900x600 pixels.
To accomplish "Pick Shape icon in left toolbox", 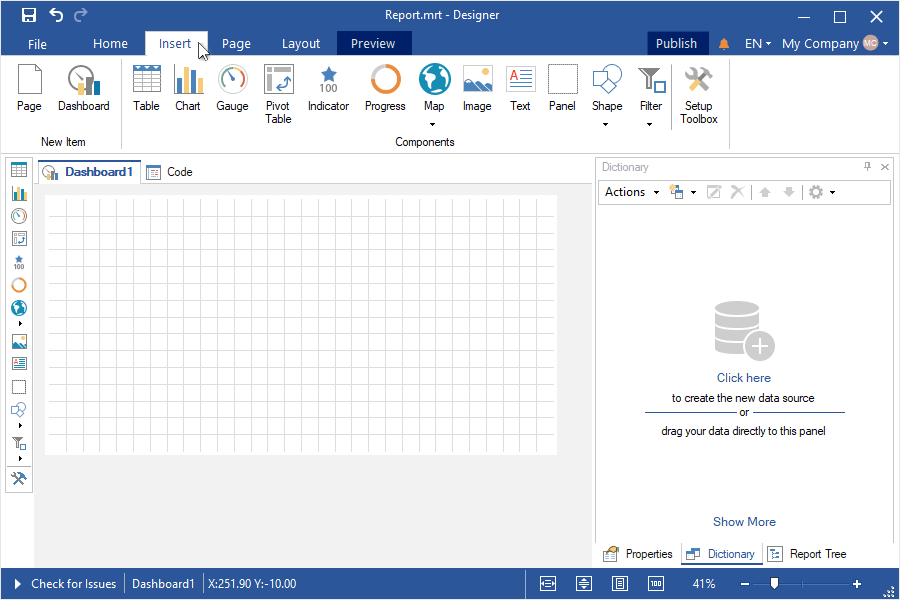I will tap(19, 409).
